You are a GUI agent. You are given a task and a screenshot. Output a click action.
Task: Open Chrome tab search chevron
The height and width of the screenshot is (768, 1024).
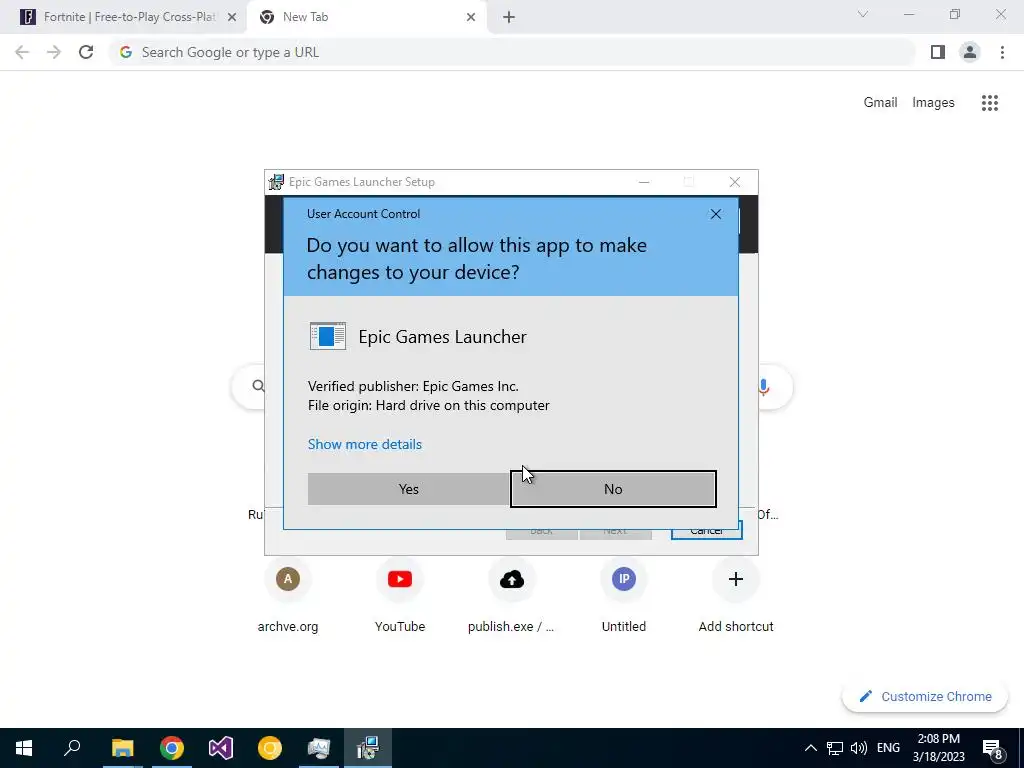coord(863,14)
